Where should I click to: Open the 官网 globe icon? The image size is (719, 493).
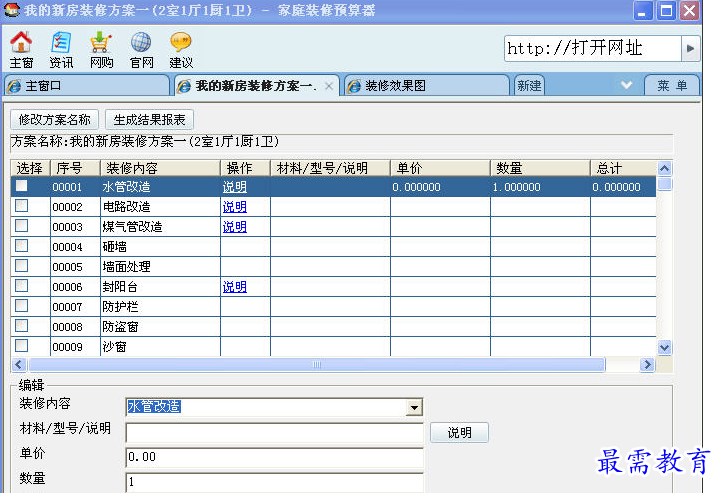click(141, 50)
